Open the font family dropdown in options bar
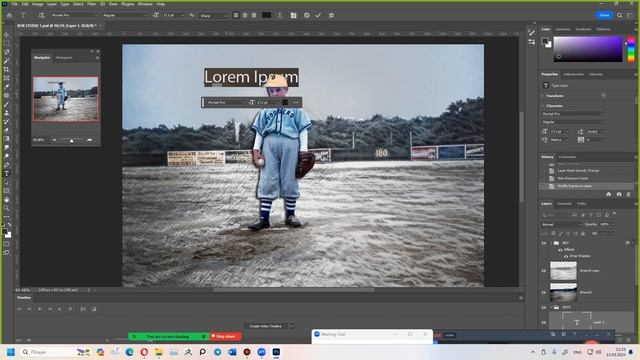The image size is (640, 360). (74, 16)
